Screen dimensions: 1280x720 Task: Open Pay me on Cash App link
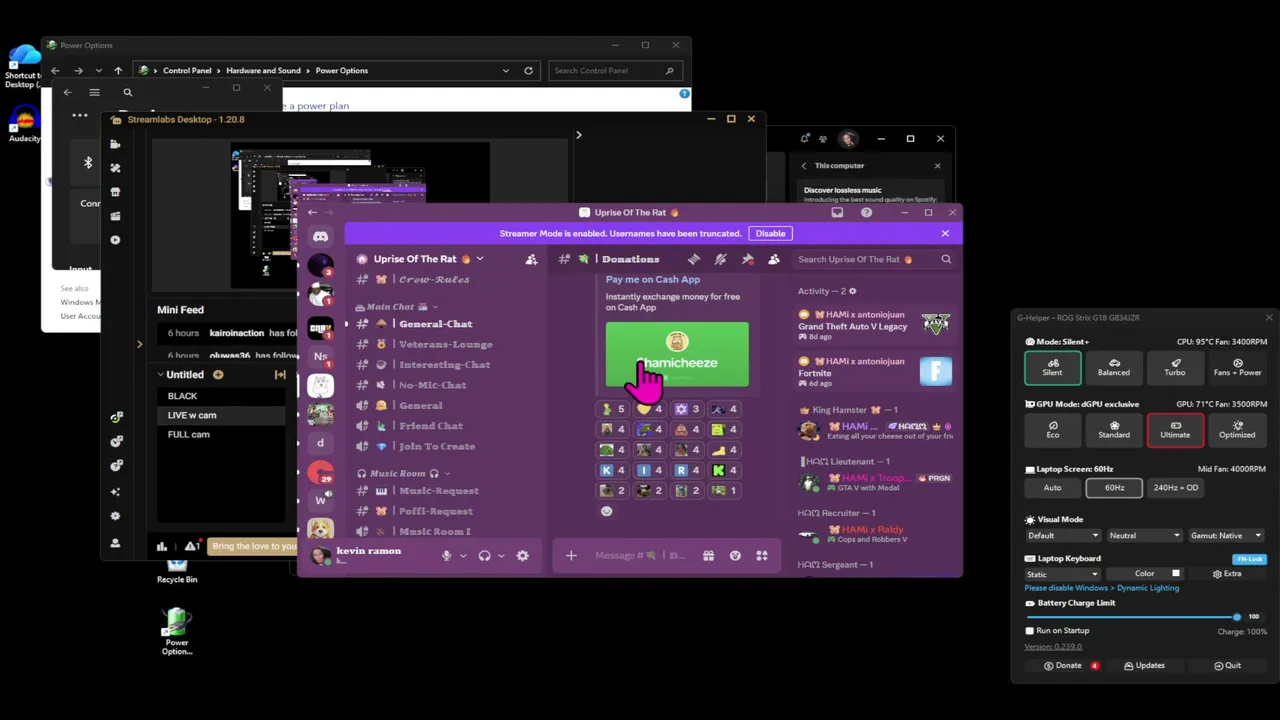coord(653,279)
